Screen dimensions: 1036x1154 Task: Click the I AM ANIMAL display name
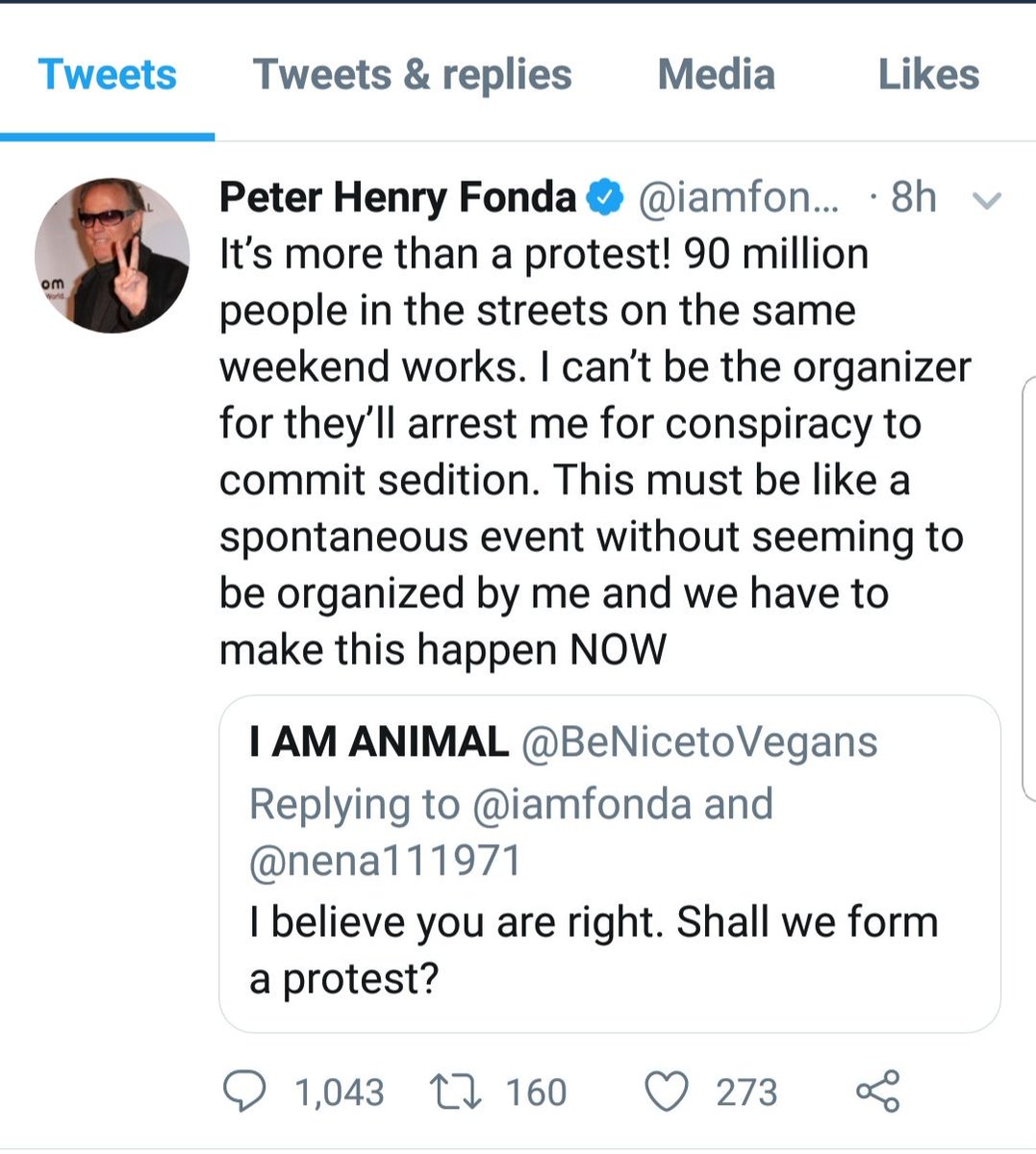(378, 741)
